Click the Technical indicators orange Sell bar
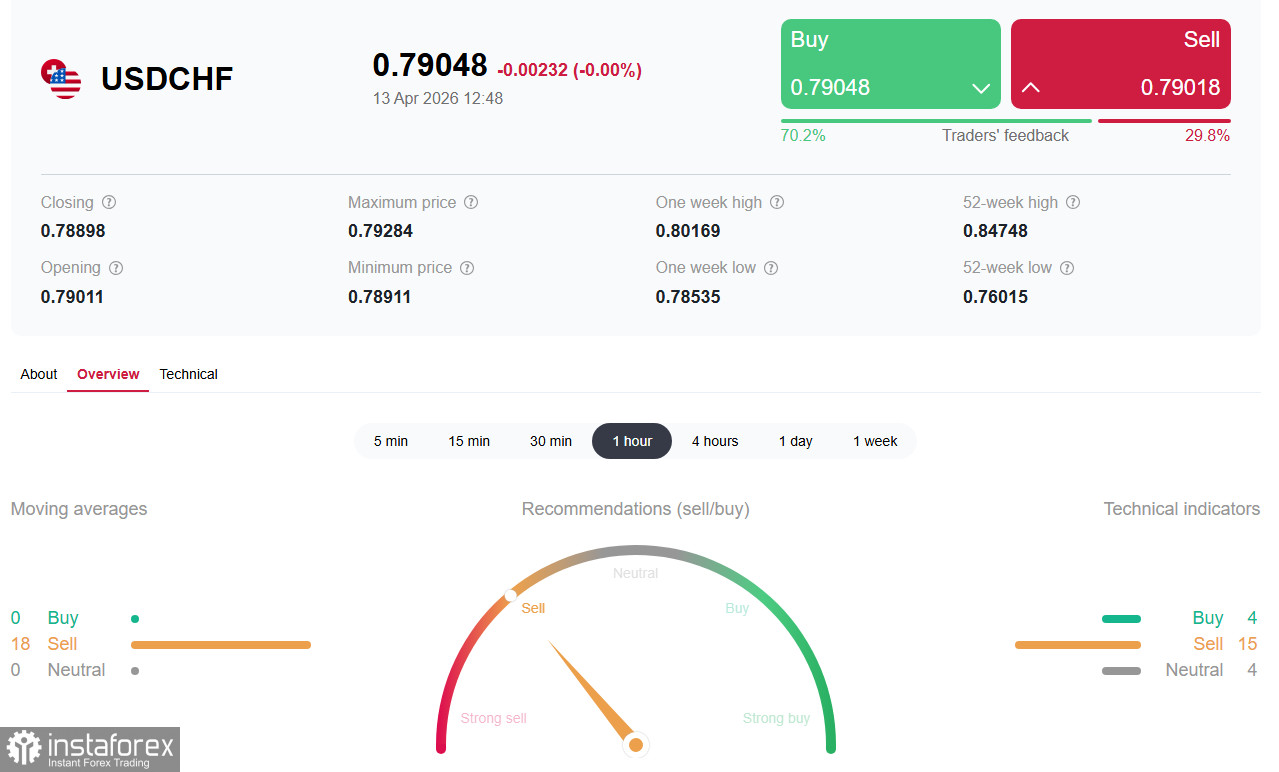The height and width of the screenshot is (772, 1279). [1078, 645]
